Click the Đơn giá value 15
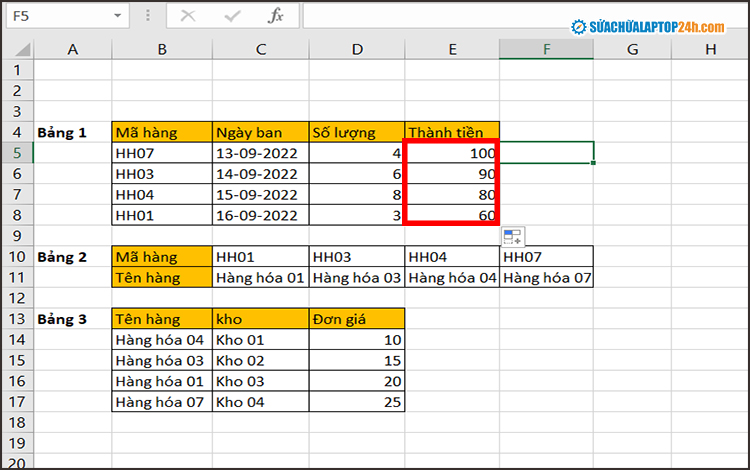The width and height of the screenshot is (750, 470). pos(357,360)
